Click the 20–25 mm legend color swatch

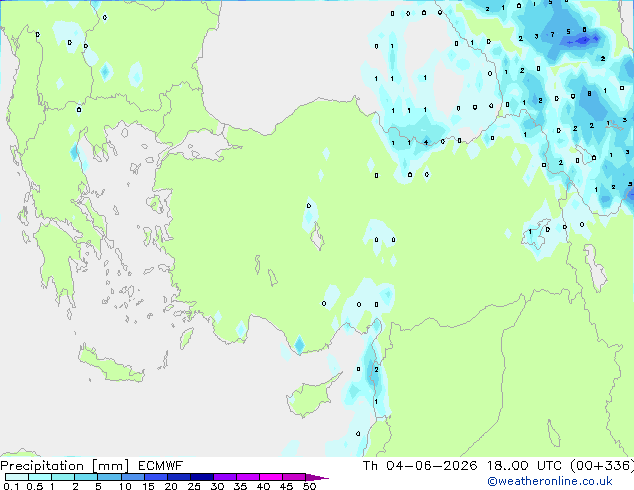(179, 477)
